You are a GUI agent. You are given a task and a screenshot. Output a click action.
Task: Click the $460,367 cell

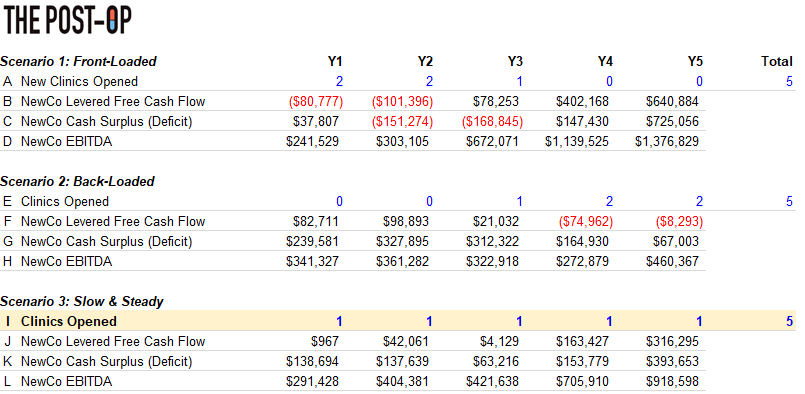pos(673,261)
